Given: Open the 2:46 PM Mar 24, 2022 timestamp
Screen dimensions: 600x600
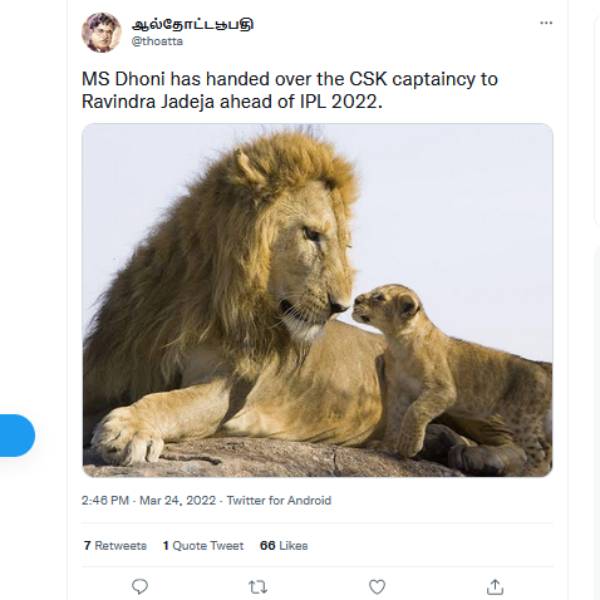Looking at the screenshot, I should (149, 500).
